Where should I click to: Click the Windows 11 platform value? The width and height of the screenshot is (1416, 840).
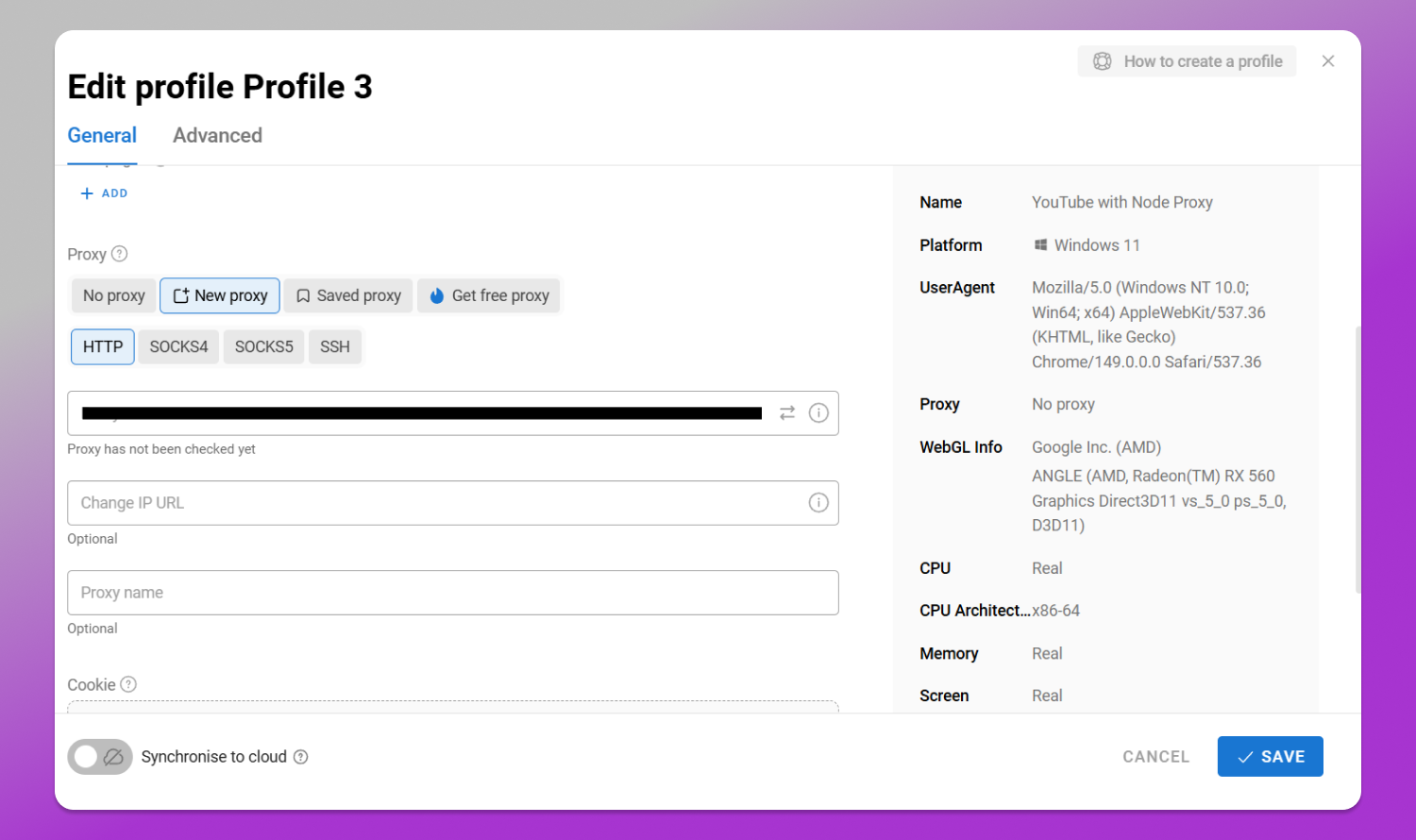click(x=1097, y=245)
